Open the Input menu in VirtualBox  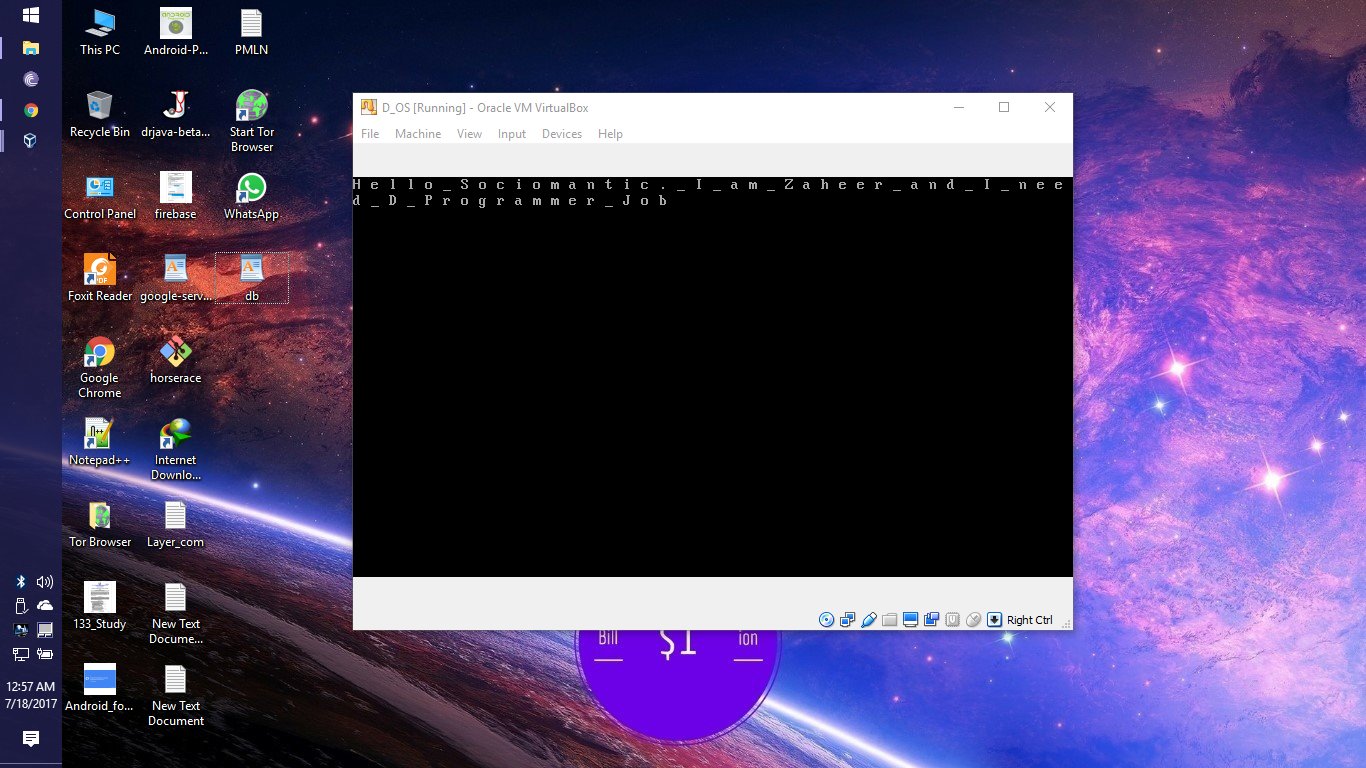(512, 134)
